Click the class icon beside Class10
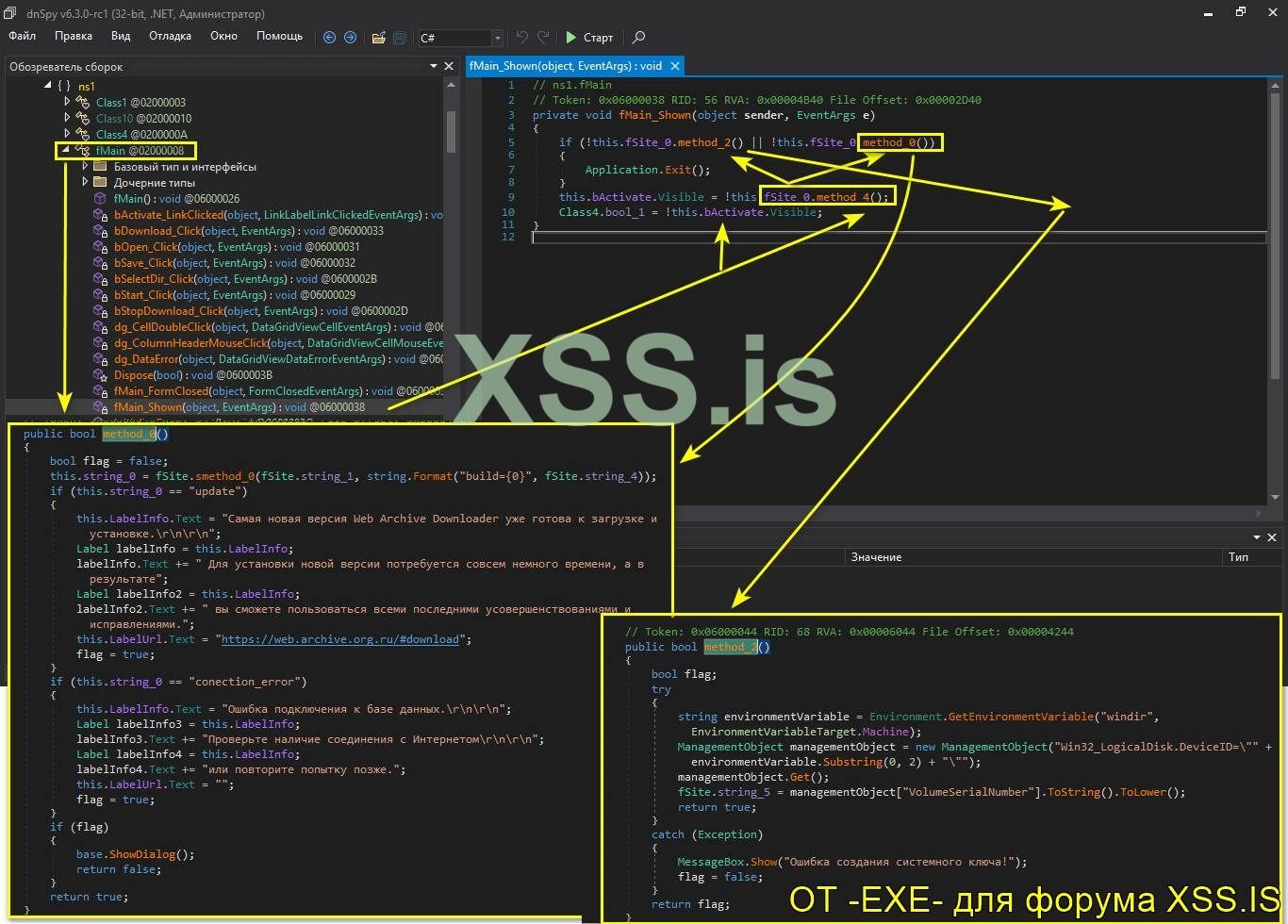This screenshot has width=1288, height=924. pyautogui.click(x=83, y=119)
